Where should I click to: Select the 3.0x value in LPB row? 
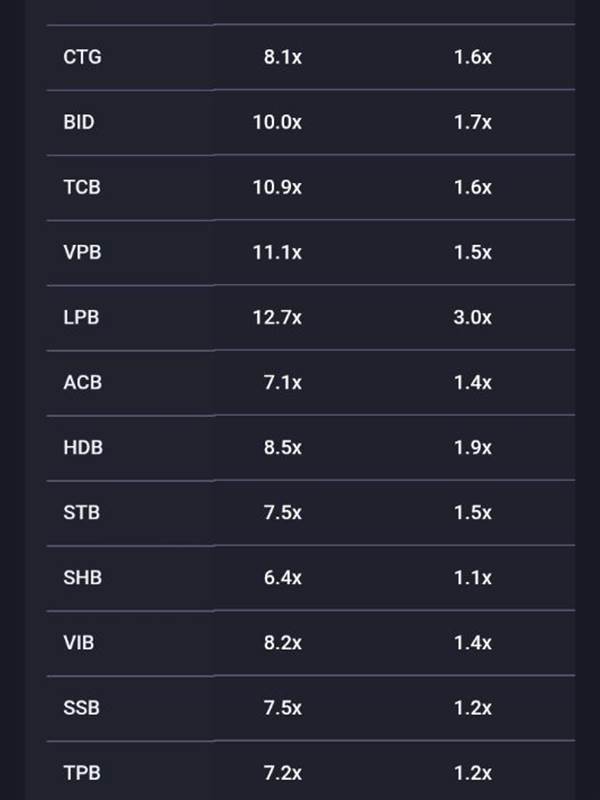click(472, 317)
